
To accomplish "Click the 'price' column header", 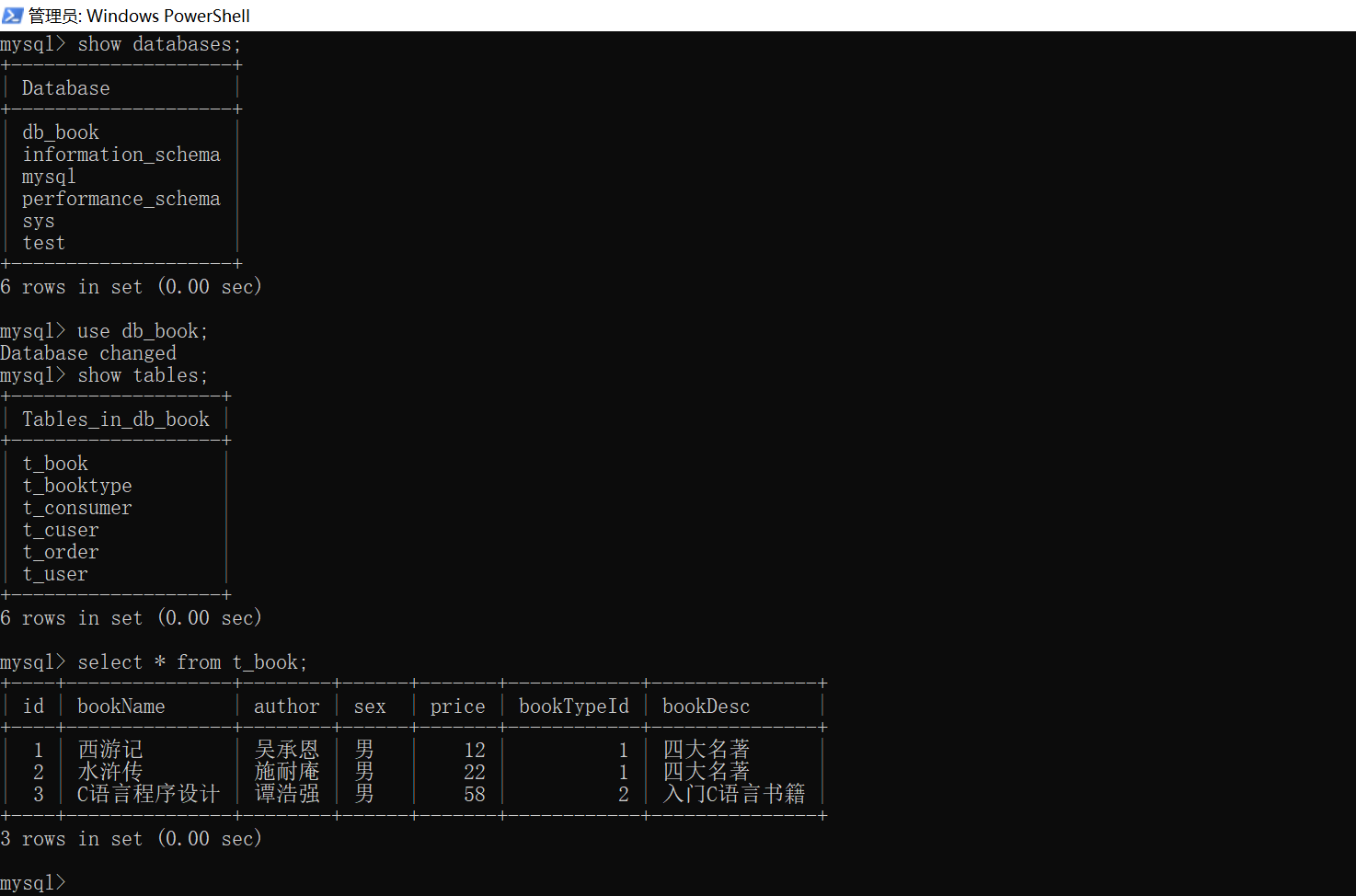I will click(x=458, y=706).
